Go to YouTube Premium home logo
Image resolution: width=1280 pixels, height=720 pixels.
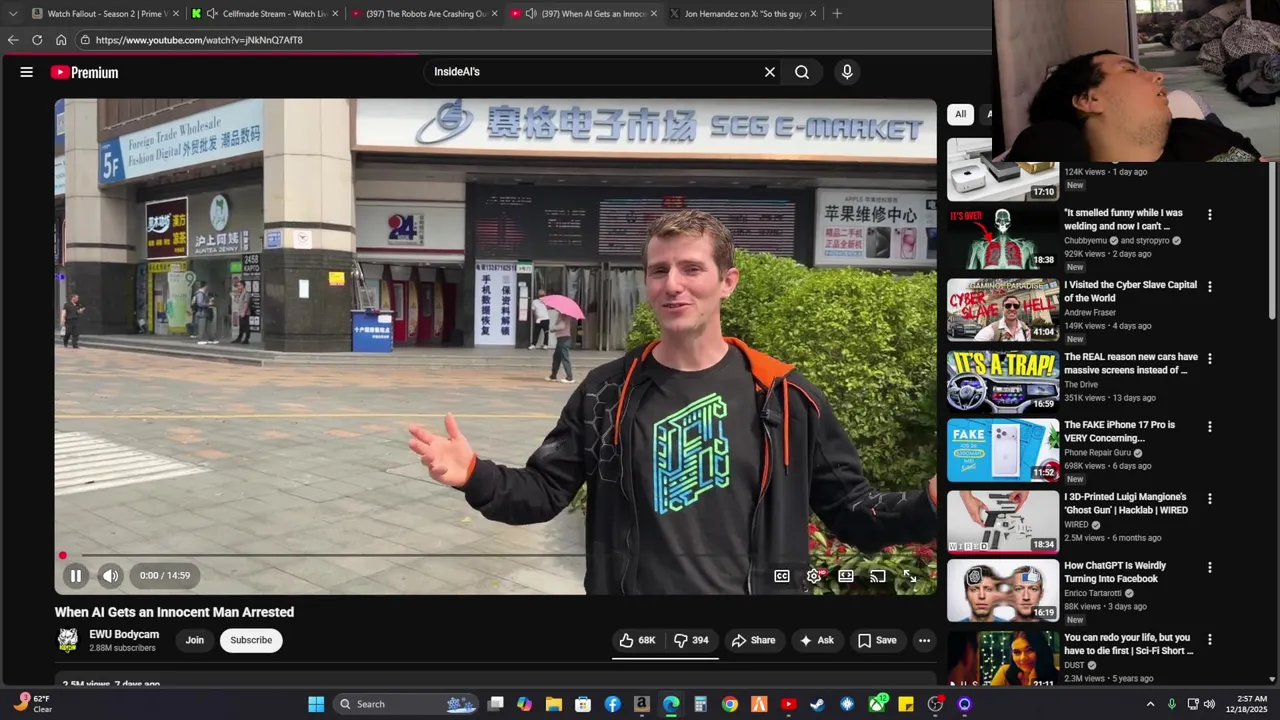tap(85, 72)
